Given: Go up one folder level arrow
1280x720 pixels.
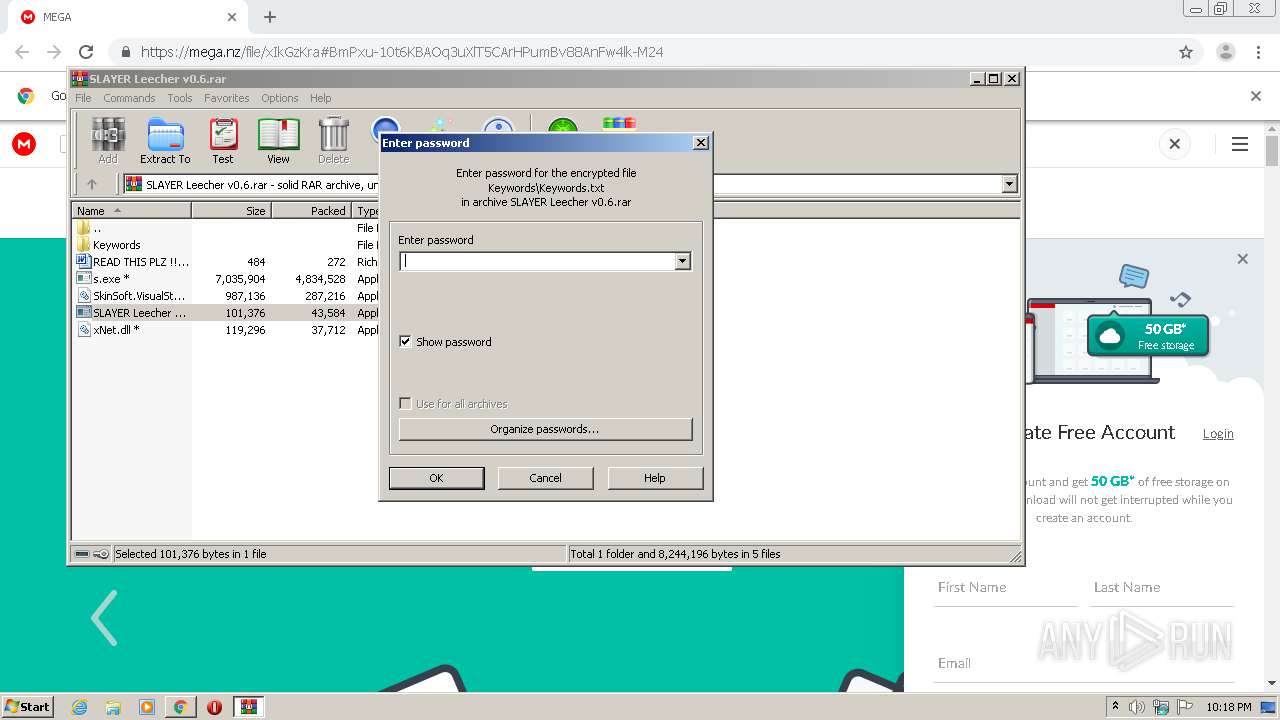Looking at the screenshot, I should click(92, 184).
